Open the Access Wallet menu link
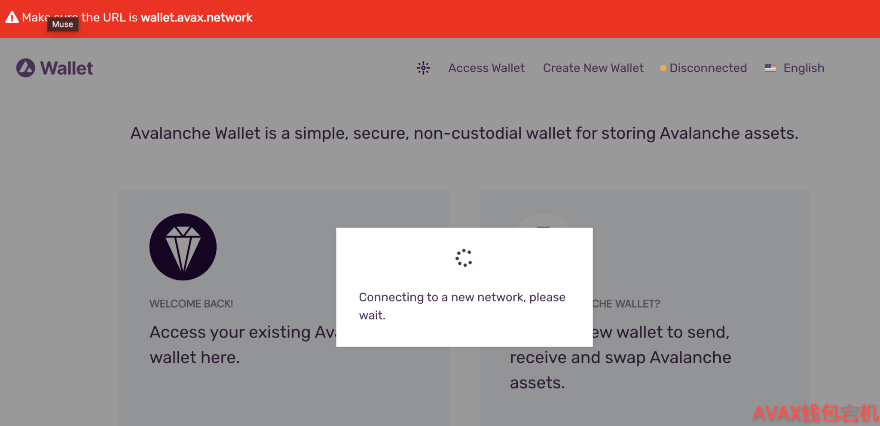Image resolution: width=880 pixels, height=426 pixels. [x=486, y=68]
